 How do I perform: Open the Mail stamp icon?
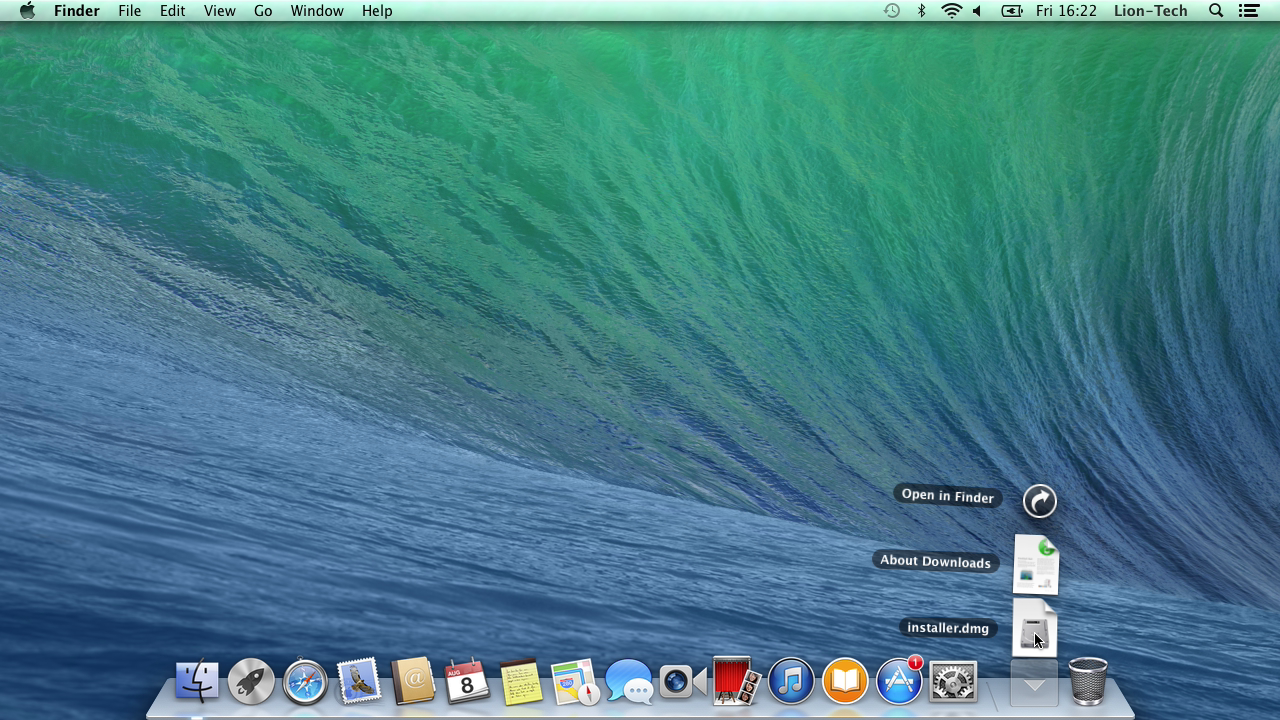pyautogui.click(x=359, y=682)
